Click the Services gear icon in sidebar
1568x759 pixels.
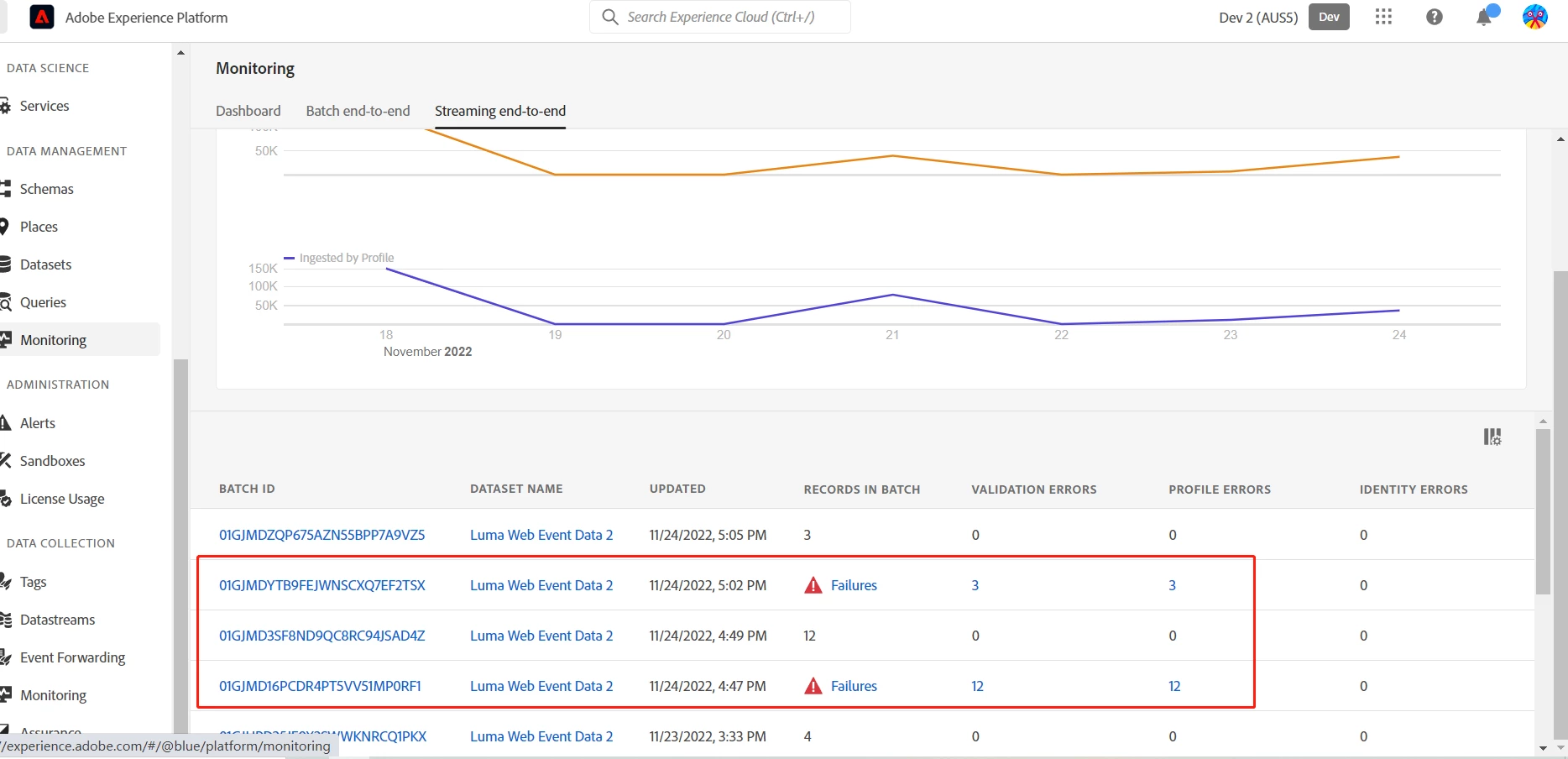tap(5, 106)
